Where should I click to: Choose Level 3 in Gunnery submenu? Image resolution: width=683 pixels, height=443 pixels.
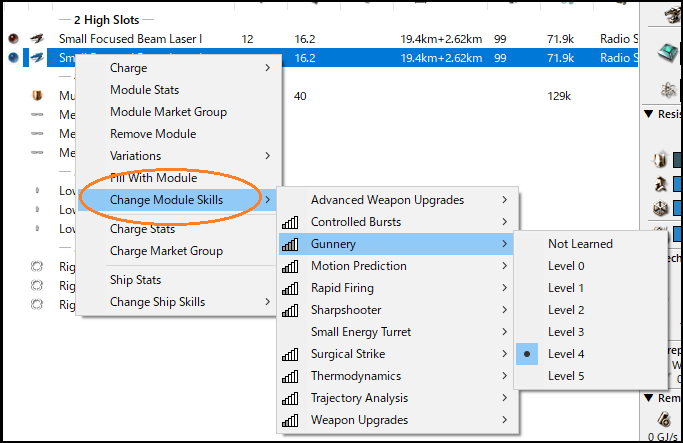click(x=566, y=332)
